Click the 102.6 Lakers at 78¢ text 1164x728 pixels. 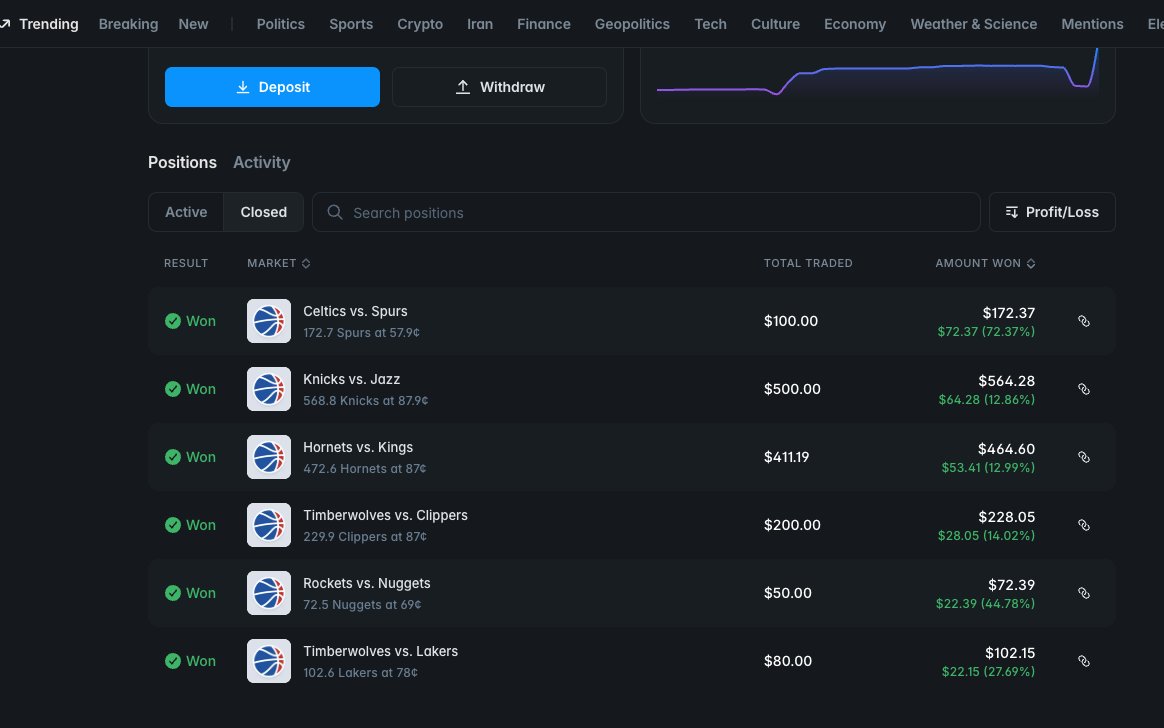click(x=360, y=673)
